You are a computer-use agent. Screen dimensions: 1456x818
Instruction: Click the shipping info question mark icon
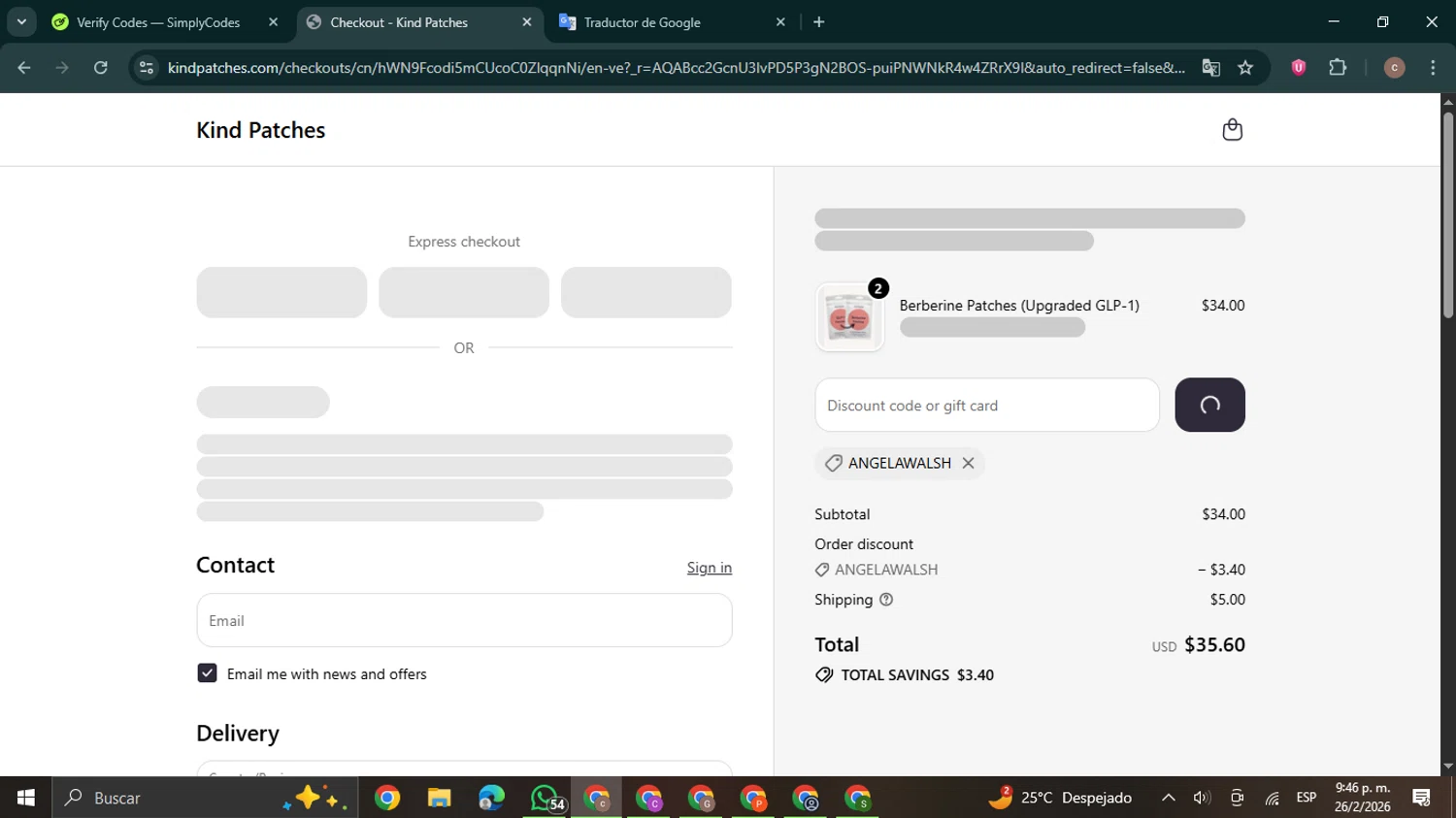pos(885,600)
